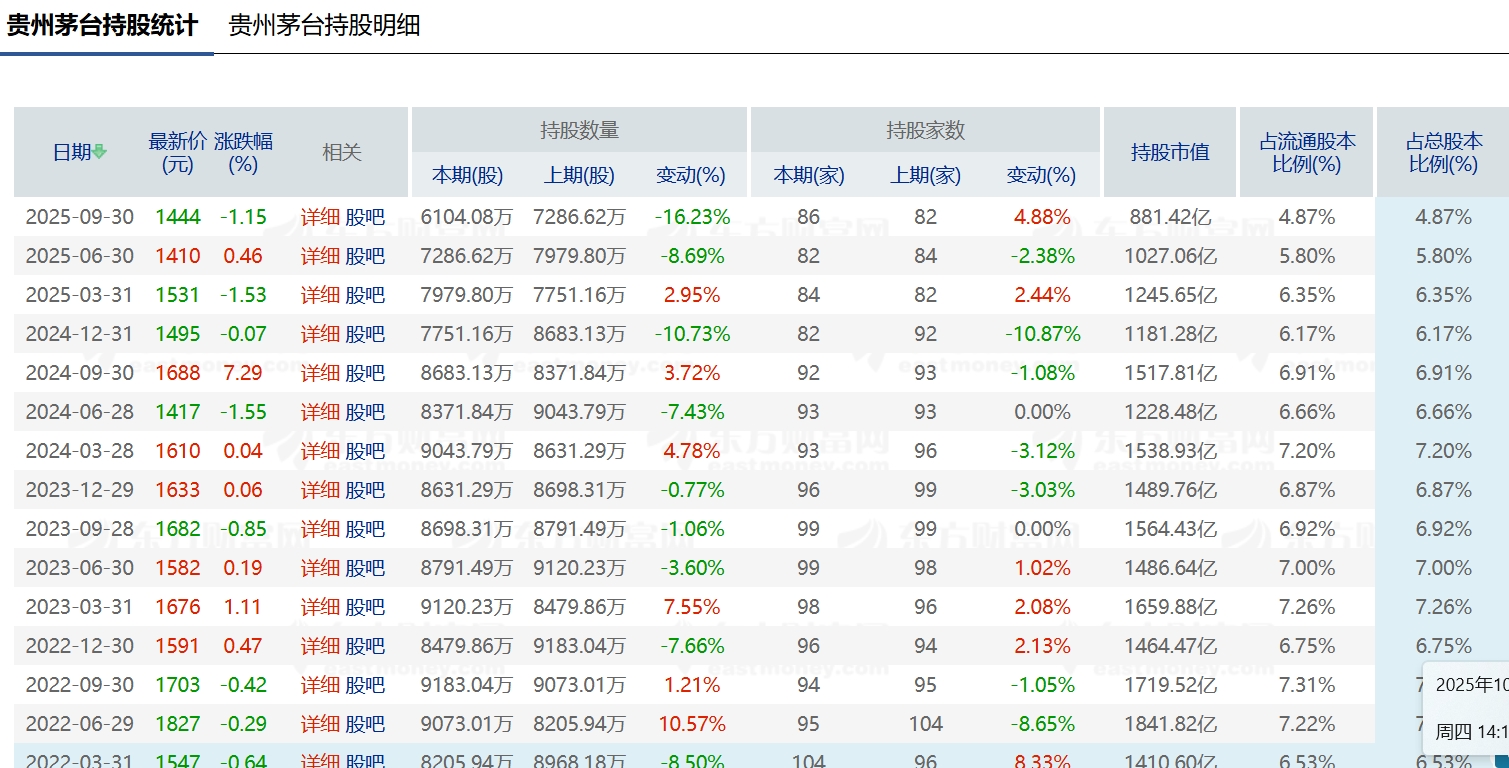This screenshot has height=768, width=1509.
Task: Open 股吧 link for 2023-03-31 row
Action: pos(365,607)
